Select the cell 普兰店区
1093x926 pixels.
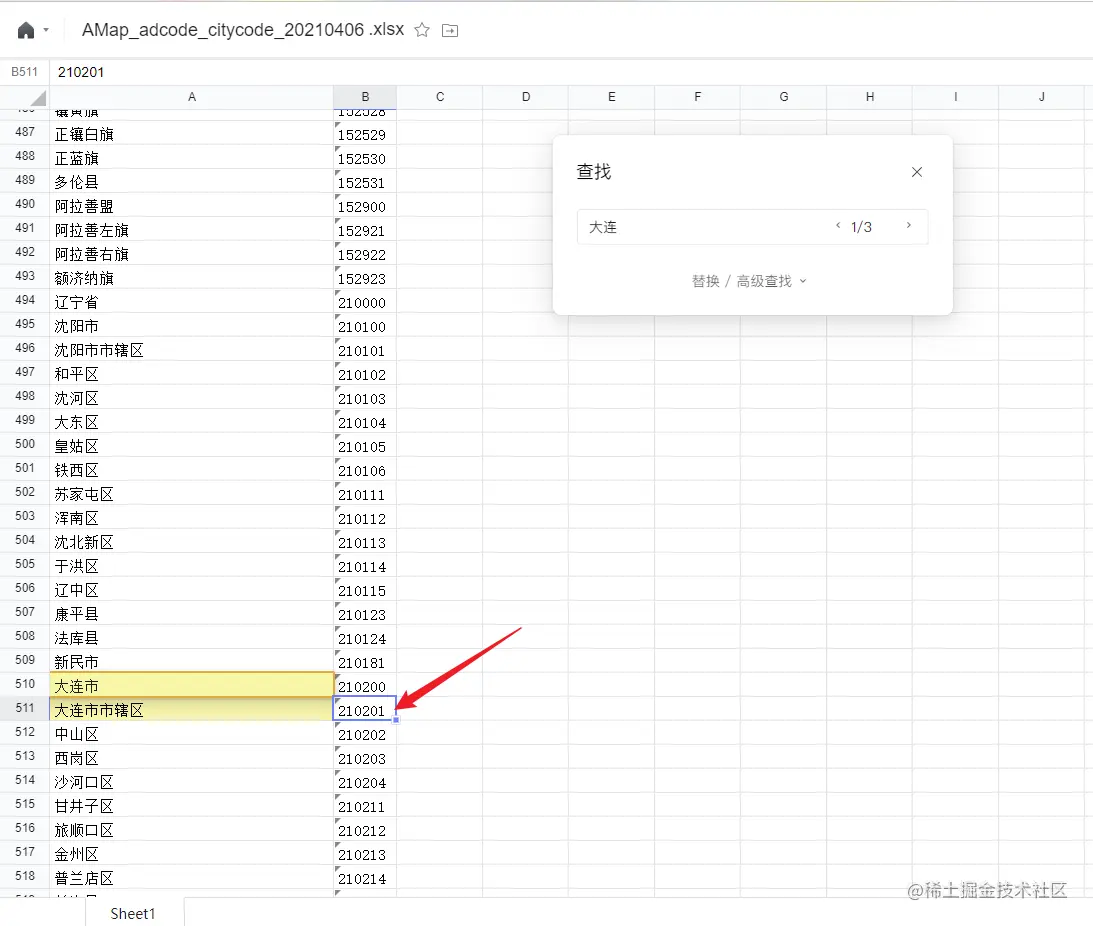point(192,878)
